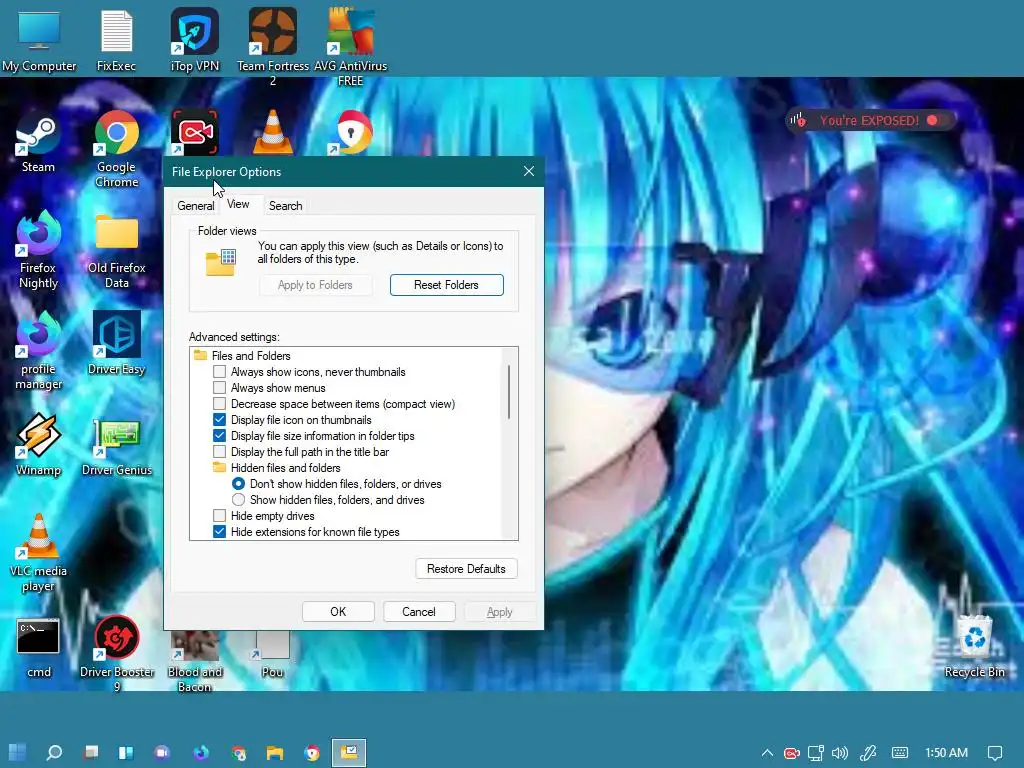Open the notification center icon
1024x768 pixels.
995,753
